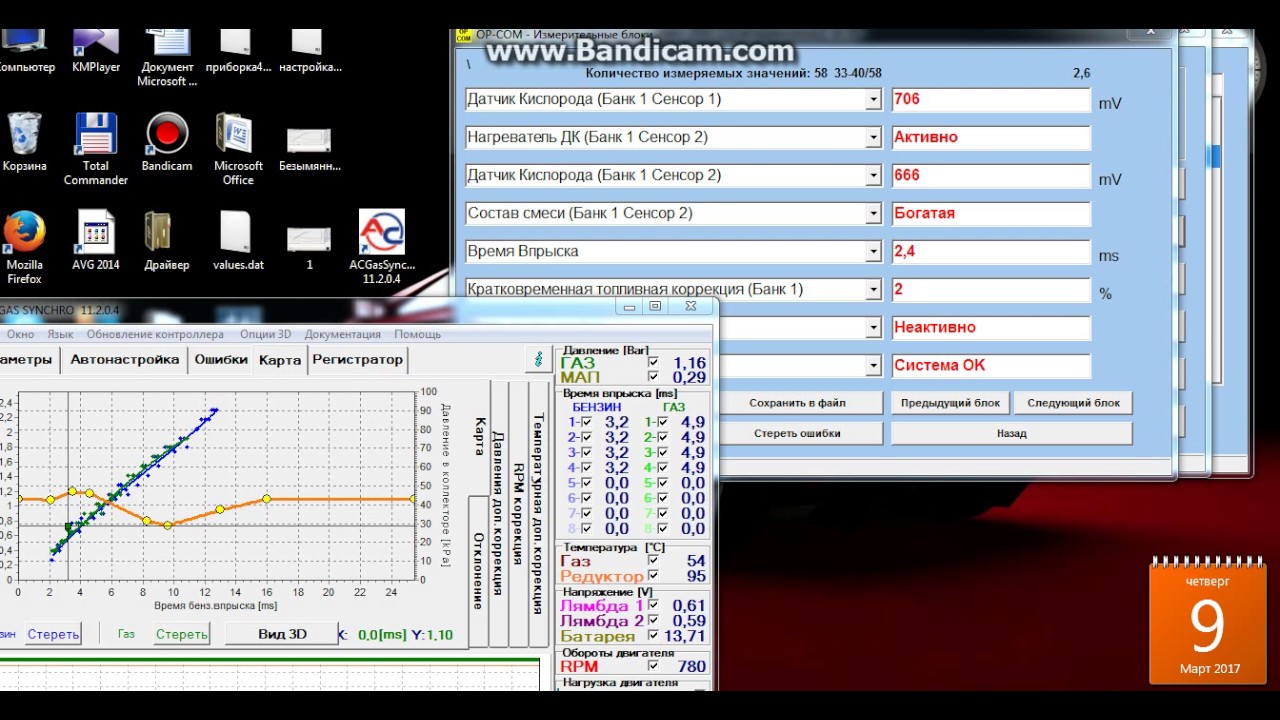Toggle gas injector 1 checkbox
Viewport: 1280px width, 720px height.
pos(662,423)
